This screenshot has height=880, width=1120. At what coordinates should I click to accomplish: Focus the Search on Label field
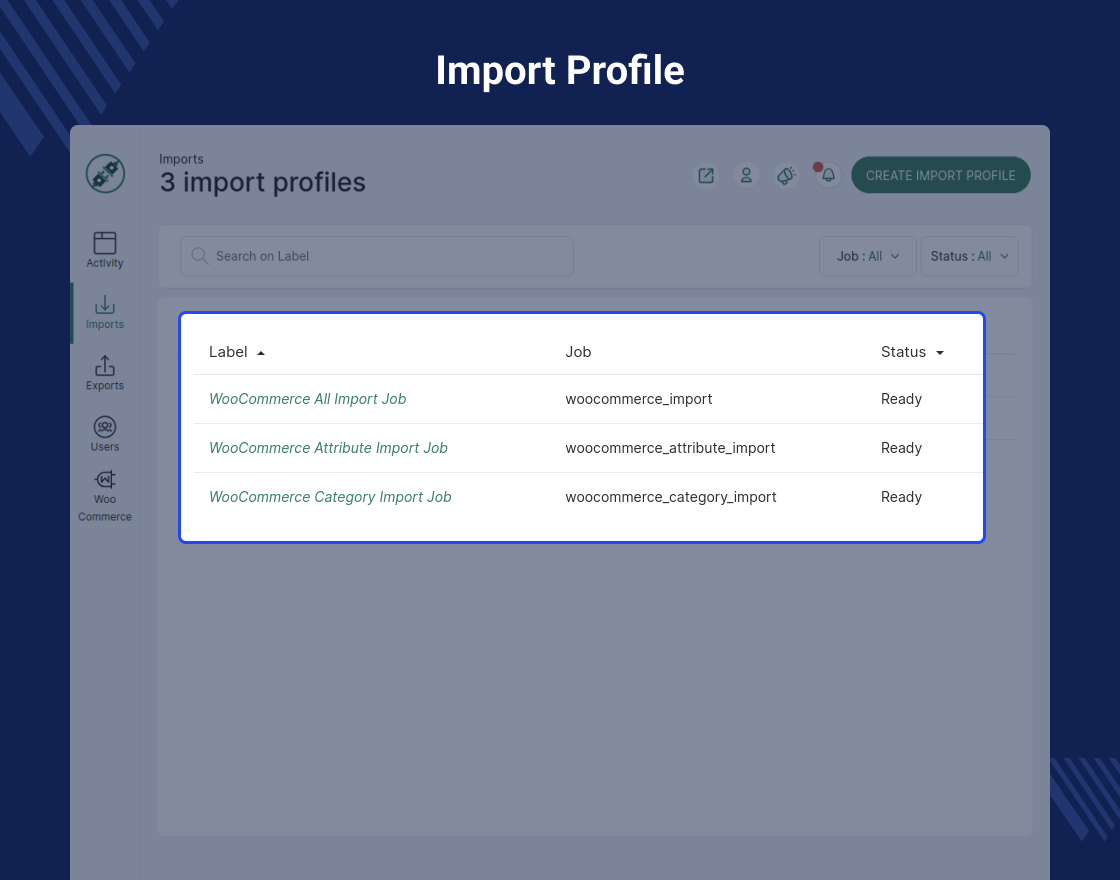point(376,256)
